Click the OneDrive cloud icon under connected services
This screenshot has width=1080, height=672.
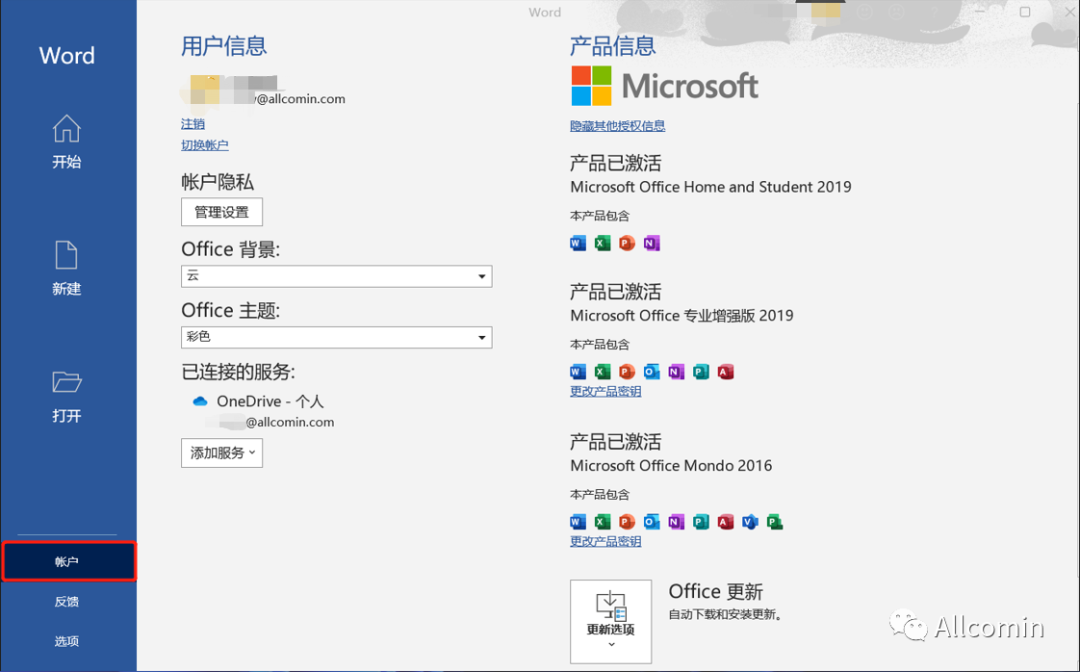pyautogui.click(x=199, y=401)
